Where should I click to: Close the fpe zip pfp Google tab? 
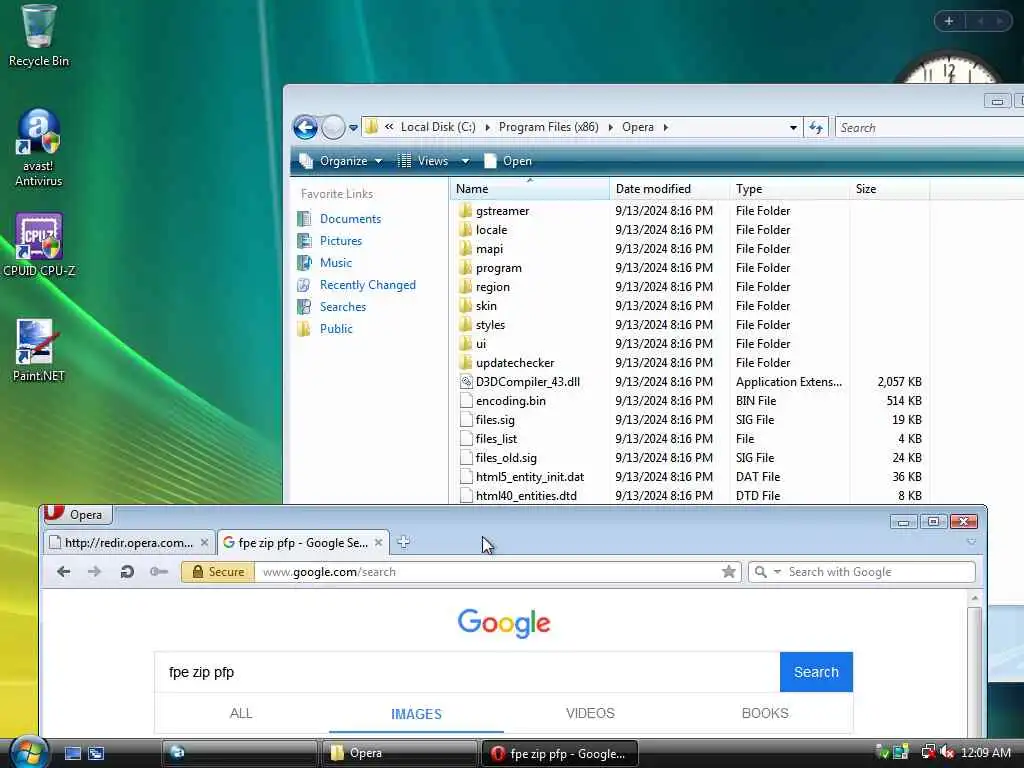tap(378, 543)
